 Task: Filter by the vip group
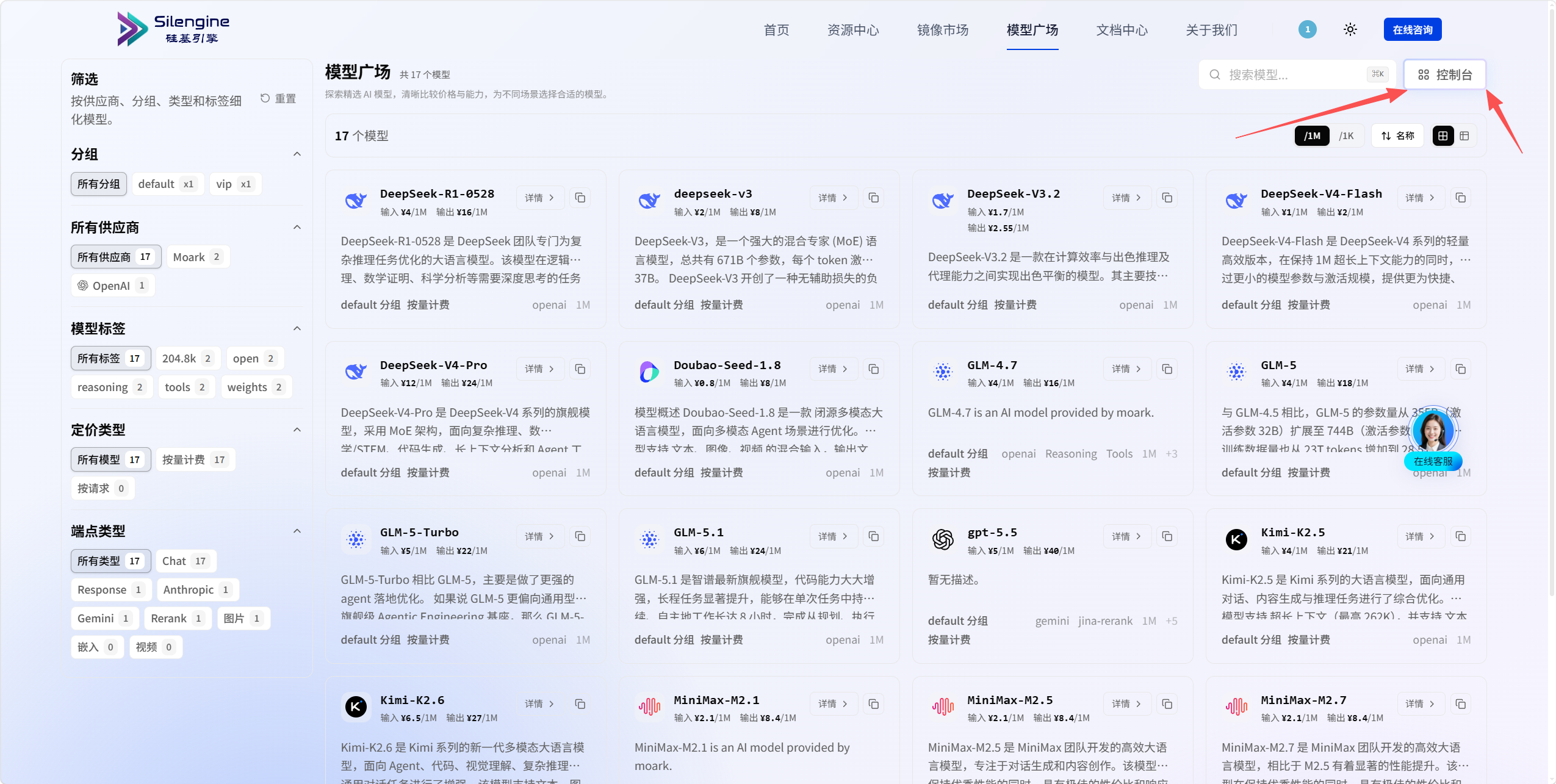click(235, 184)
